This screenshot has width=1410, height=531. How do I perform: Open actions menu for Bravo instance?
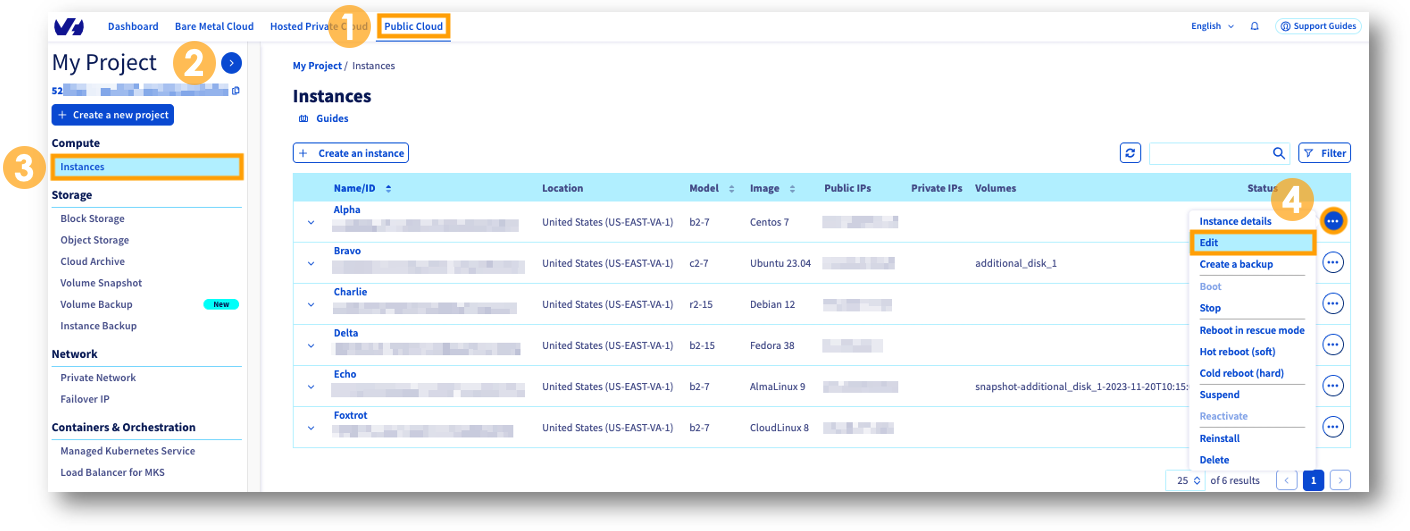pos(1333,262)
